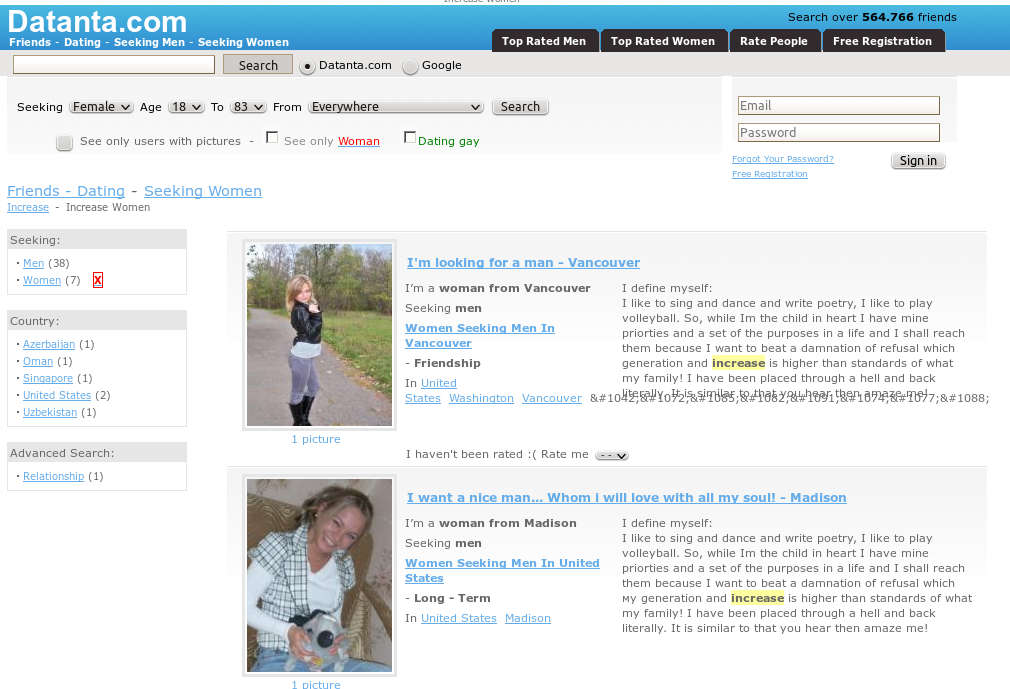
Task: Click the Search button next to Everywhere
Action: (x=520, y=107)
